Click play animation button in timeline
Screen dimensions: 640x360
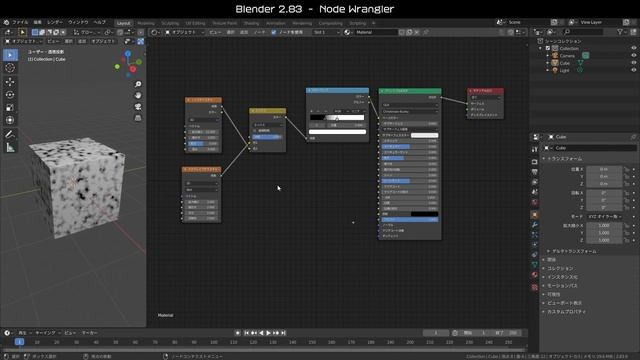[x=268, y=333]
